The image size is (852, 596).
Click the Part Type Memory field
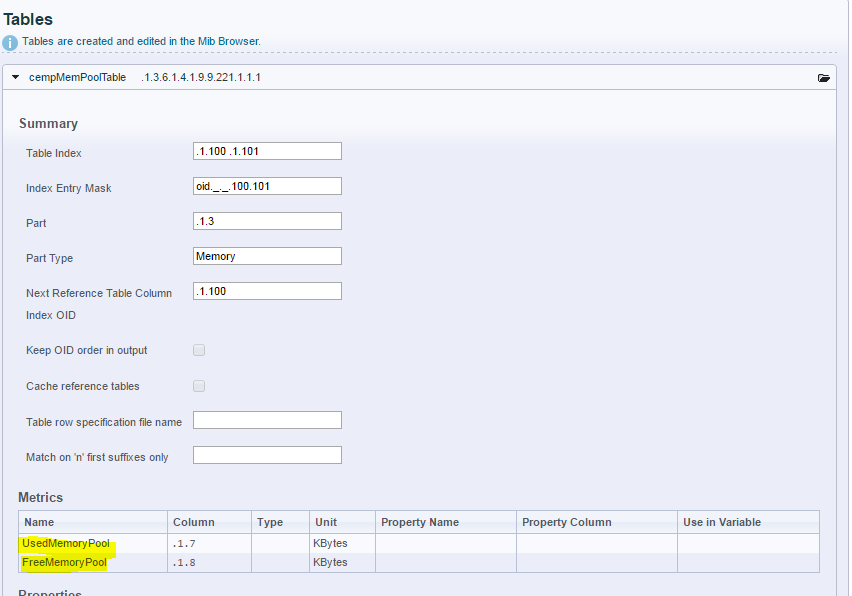point(267,256)
